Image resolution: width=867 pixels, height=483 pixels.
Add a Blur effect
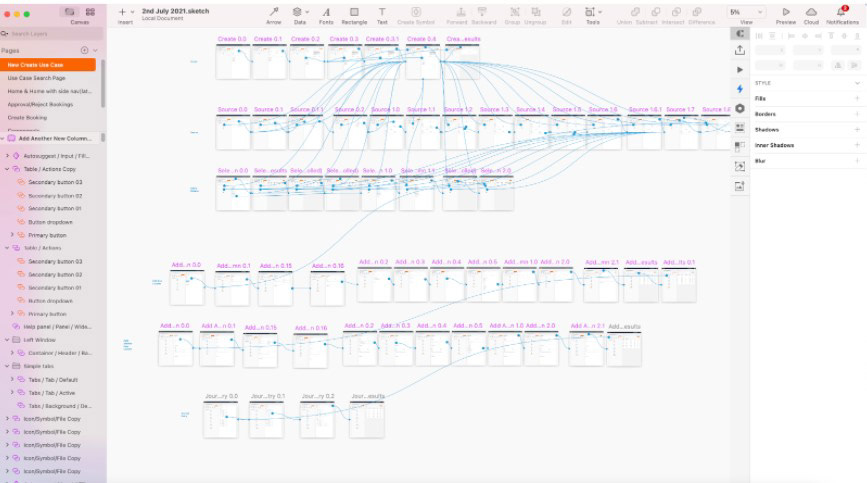tap(857, 161)
